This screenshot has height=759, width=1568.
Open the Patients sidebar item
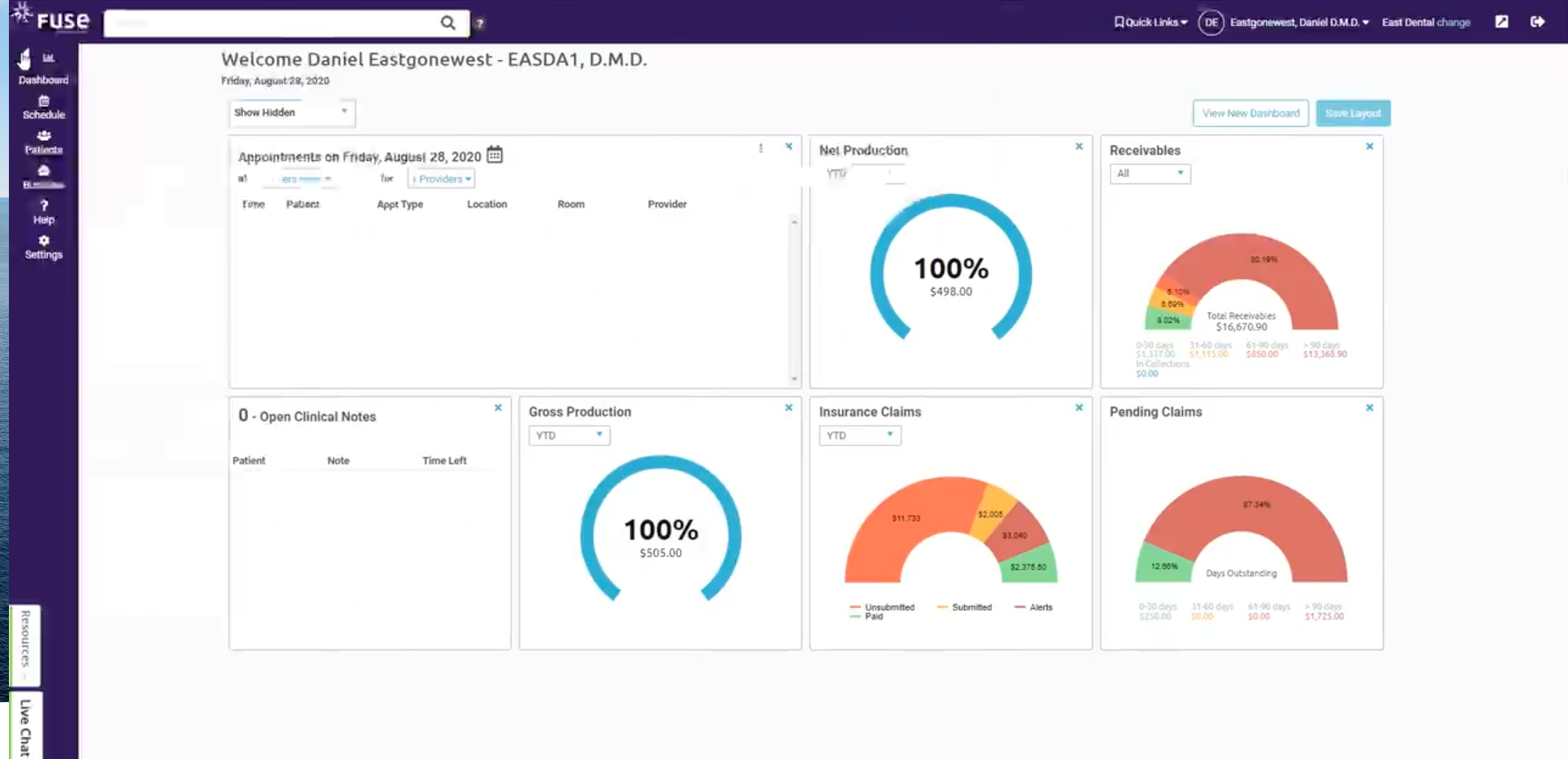click(44, 142)
